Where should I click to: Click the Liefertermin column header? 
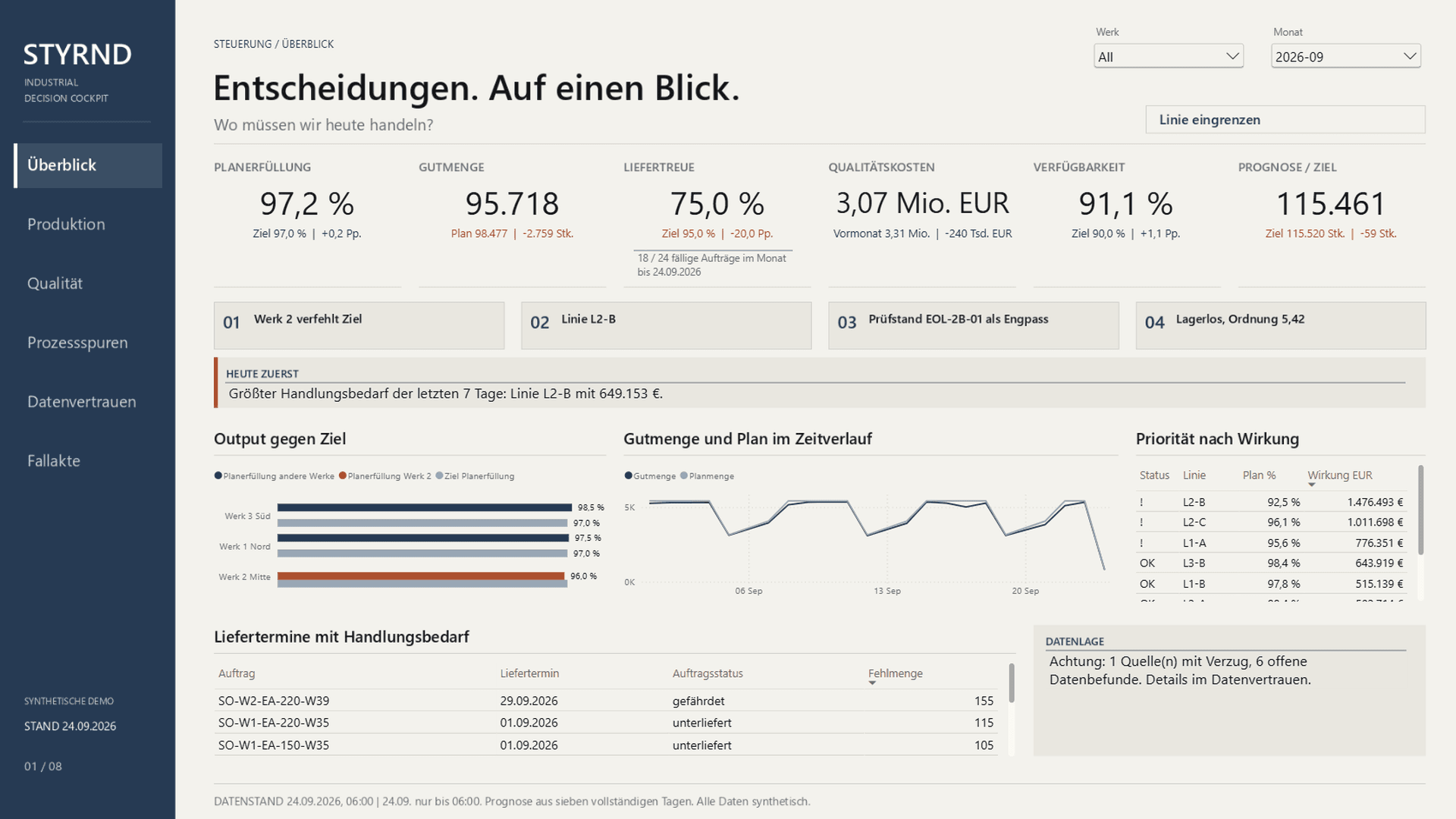(529, 673)
